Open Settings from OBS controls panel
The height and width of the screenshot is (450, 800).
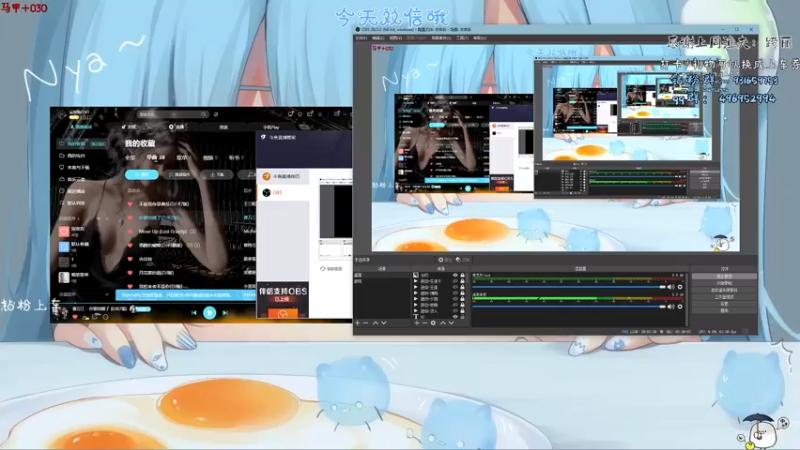[x=724, y=304]
